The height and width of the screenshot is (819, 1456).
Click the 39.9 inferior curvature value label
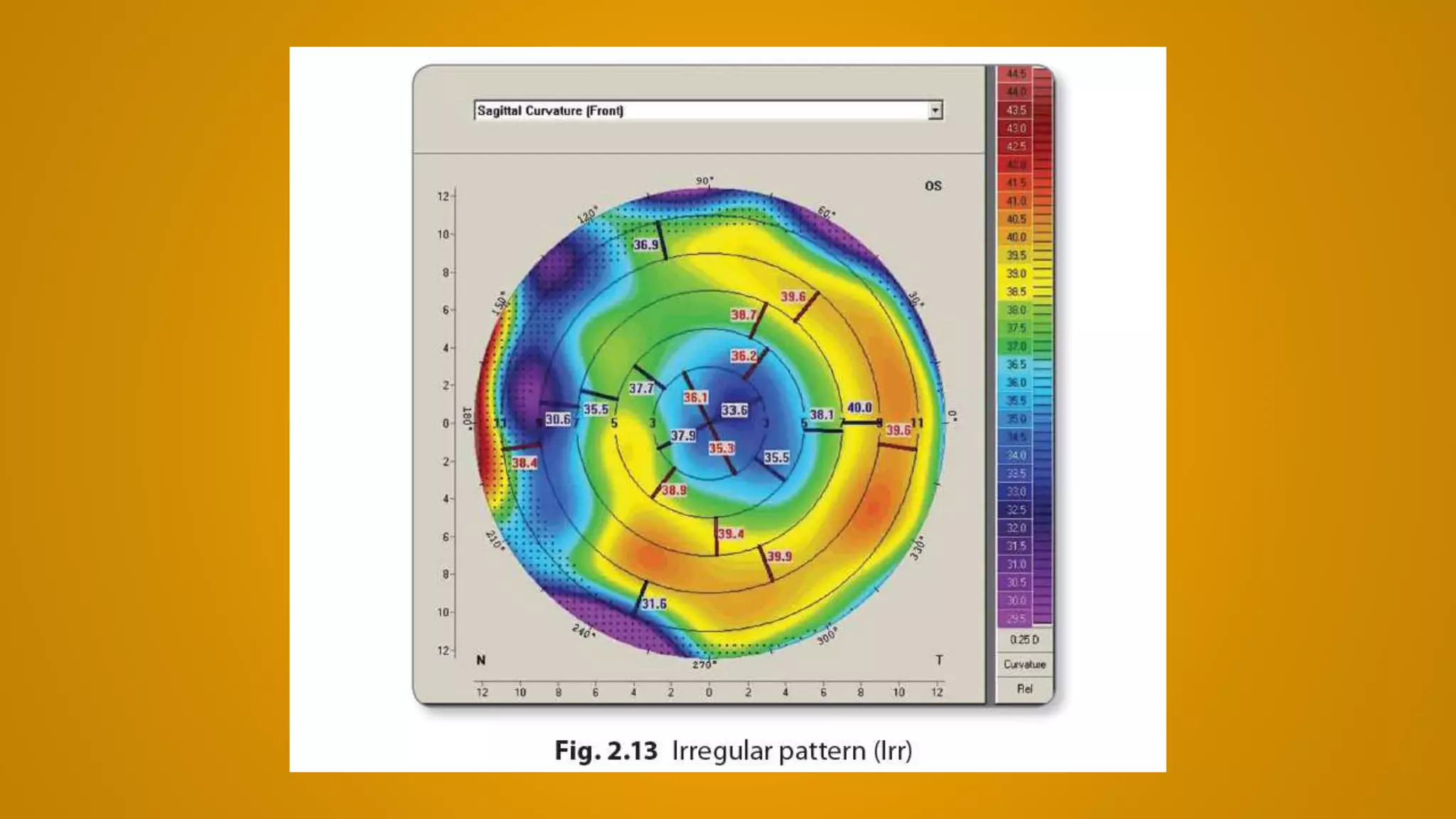(779, 556)
